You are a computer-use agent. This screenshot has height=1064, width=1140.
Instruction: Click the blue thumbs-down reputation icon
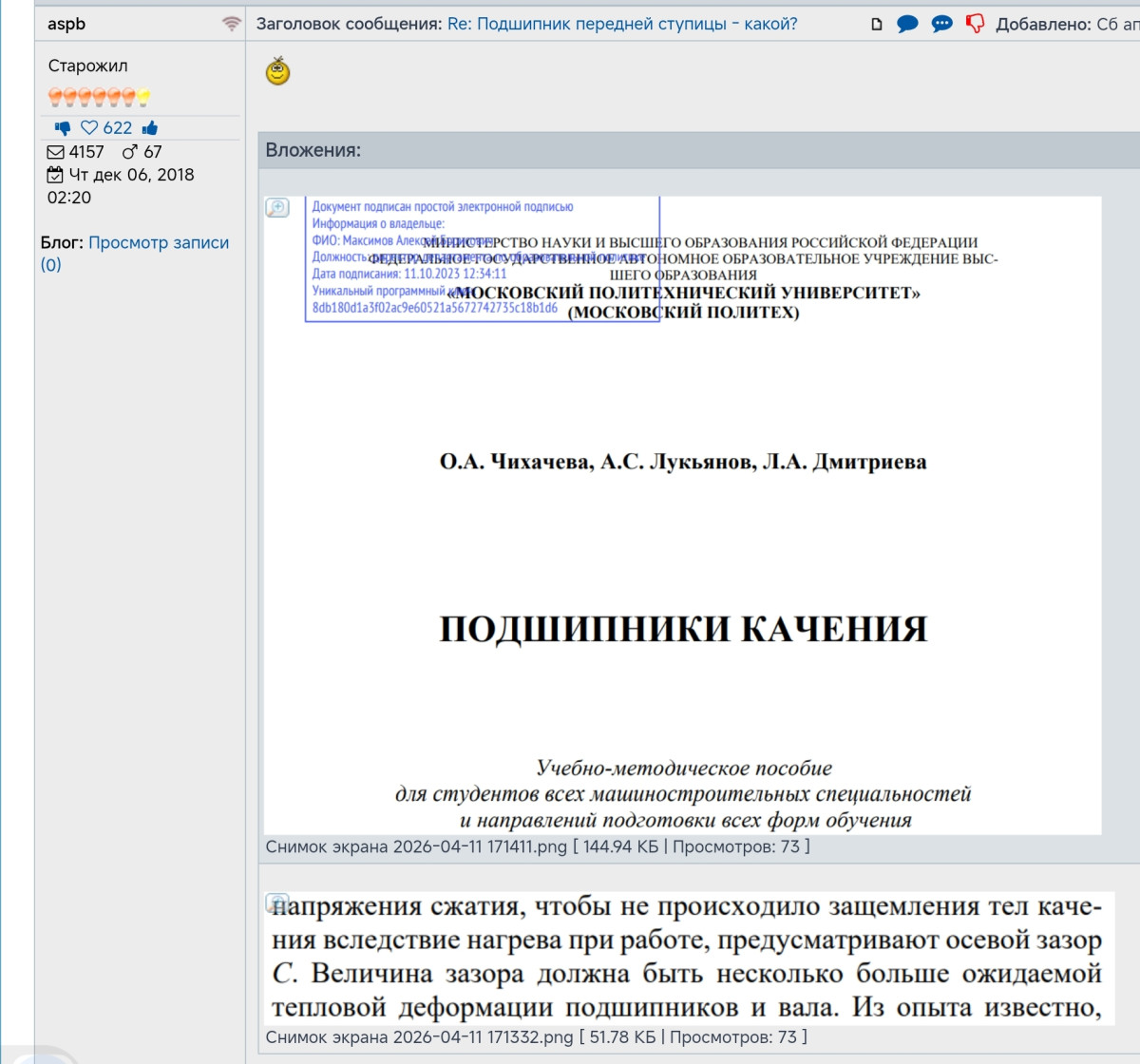[x=63, y=128]
